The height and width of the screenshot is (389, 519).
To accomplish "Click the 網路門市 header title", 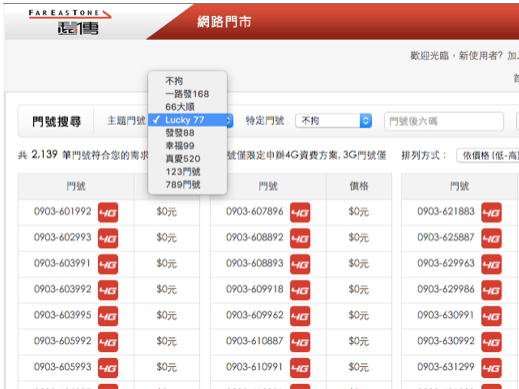I will [x=224, y=22].
